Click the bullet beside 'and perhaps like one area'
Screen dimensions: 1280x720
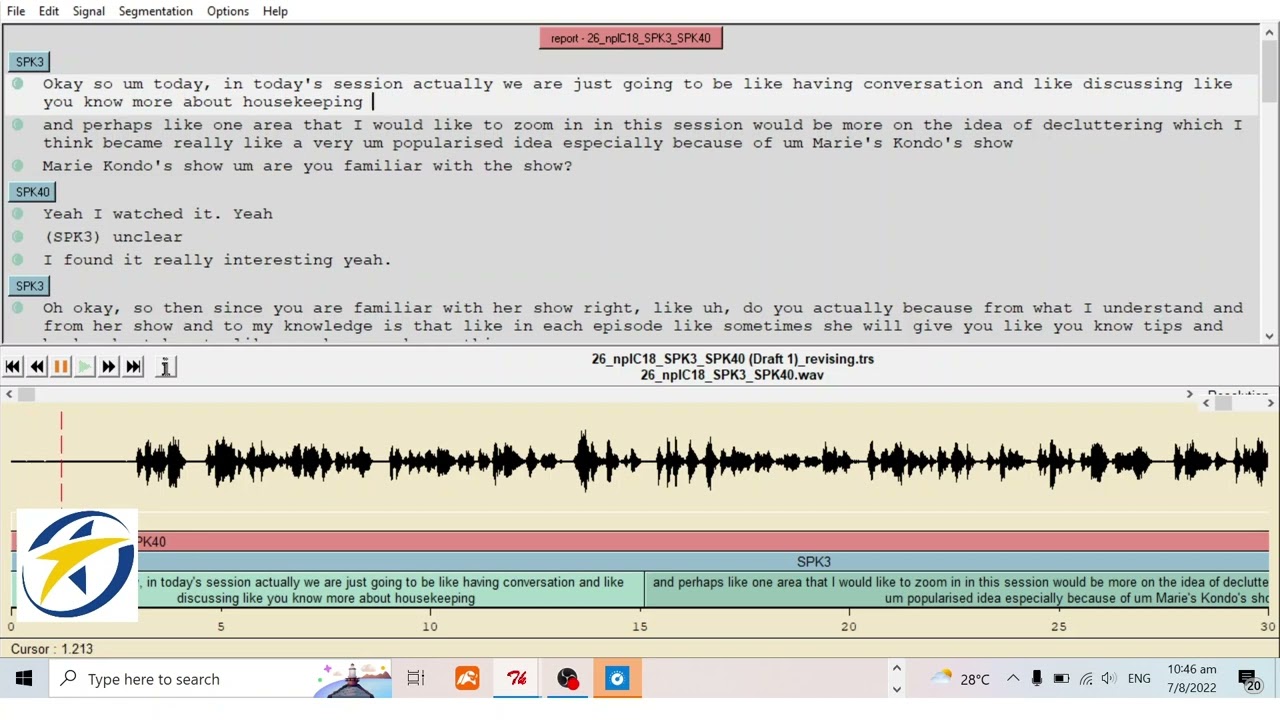pyautogui.click(x=18, y=125)
